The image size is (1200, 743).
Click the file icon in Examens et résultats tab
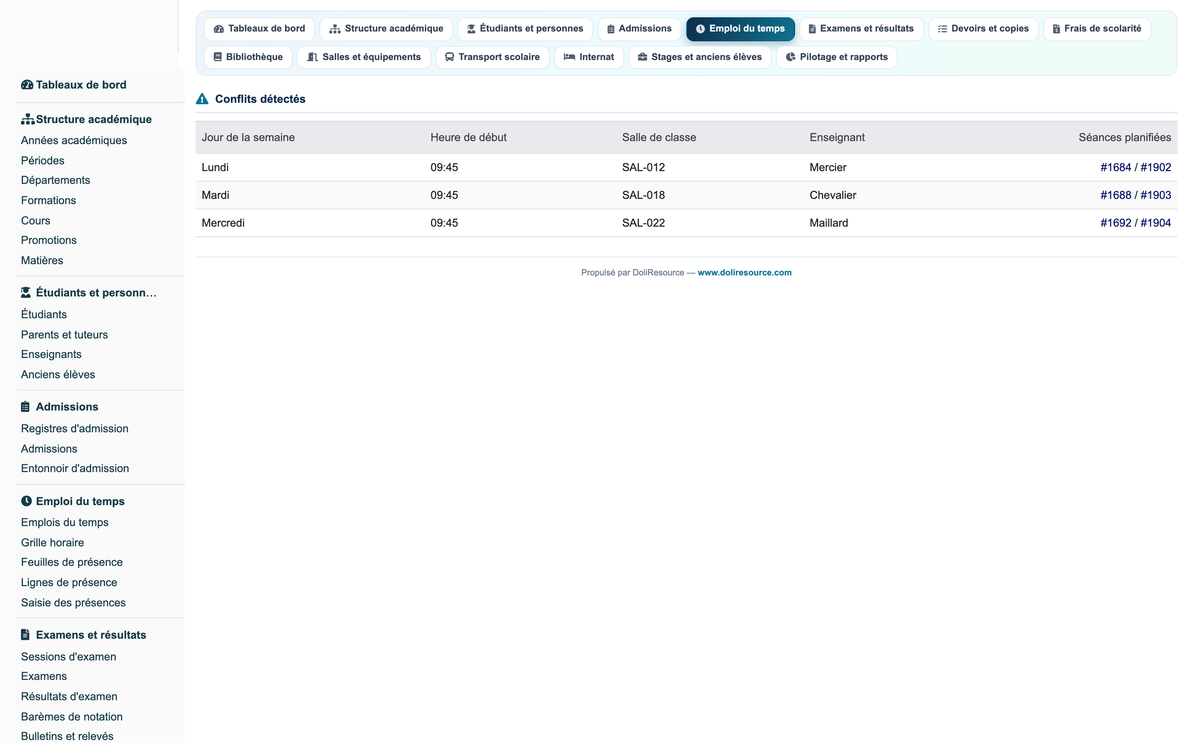pos(812,29)
